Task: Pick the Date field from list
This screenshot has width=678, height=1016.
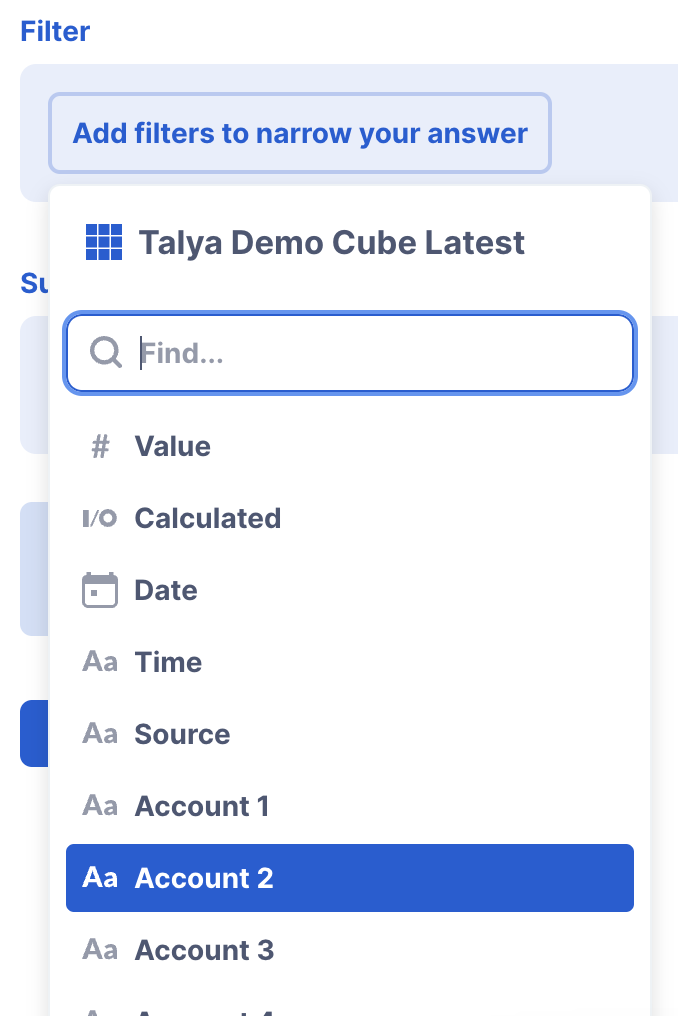Action: pyautogui.click(x=350, y=590)
